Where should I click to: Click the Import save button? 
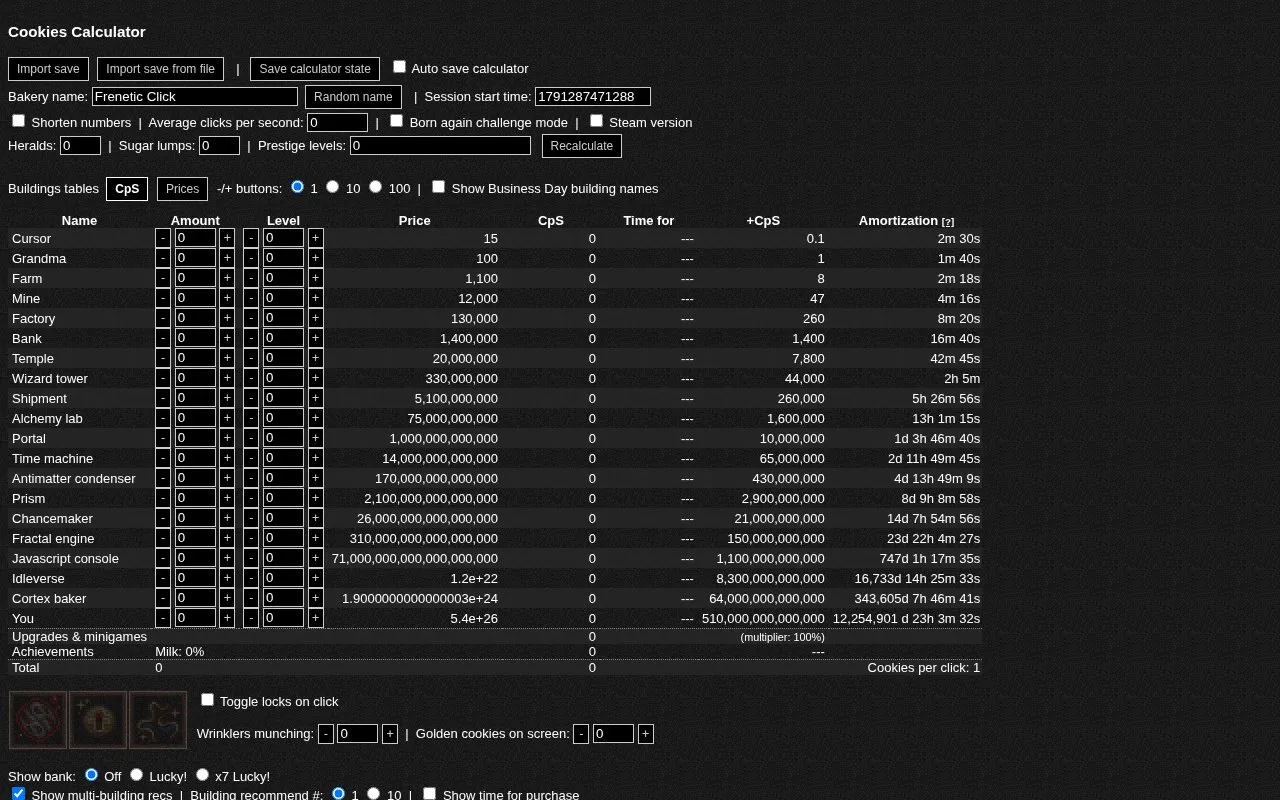(x=48, y=69)
